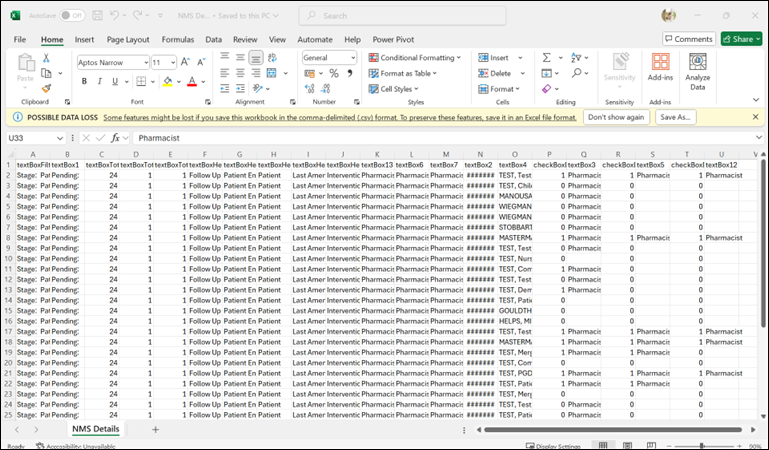Open the Name Box dropdown arrow
Image resolution: width=769 pixels, height=450 pixels.
60,138
